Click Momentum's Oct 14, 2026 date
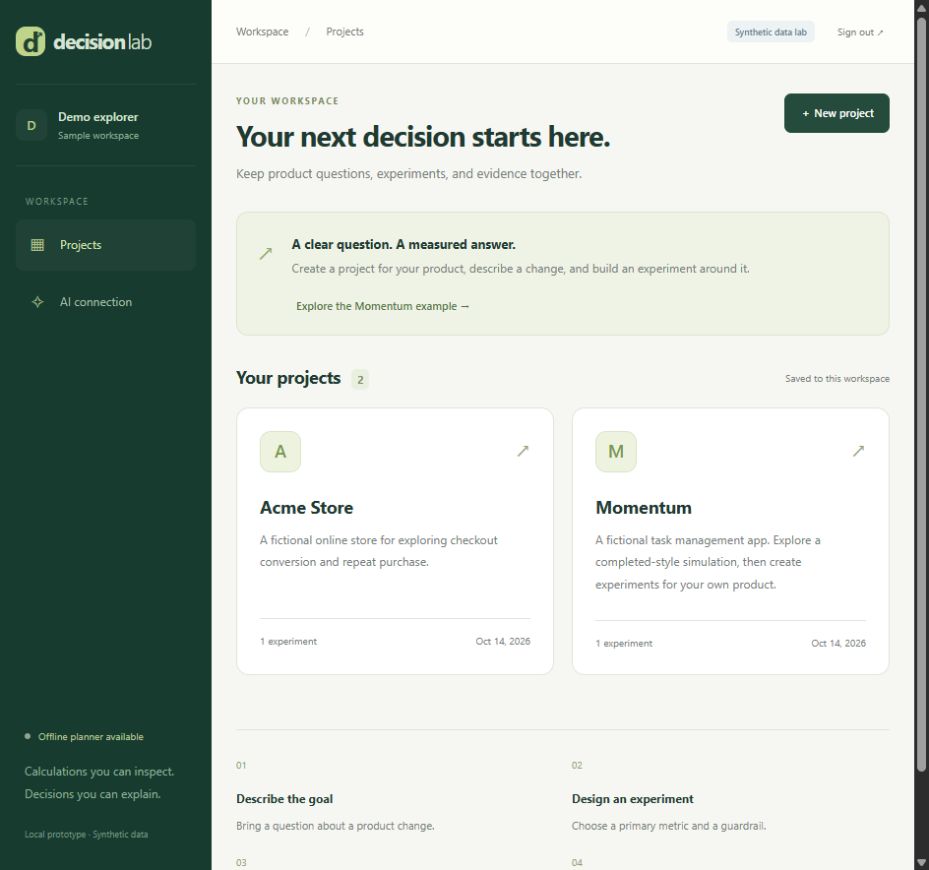This screenshot has width=929, height=870. [838, 643]
